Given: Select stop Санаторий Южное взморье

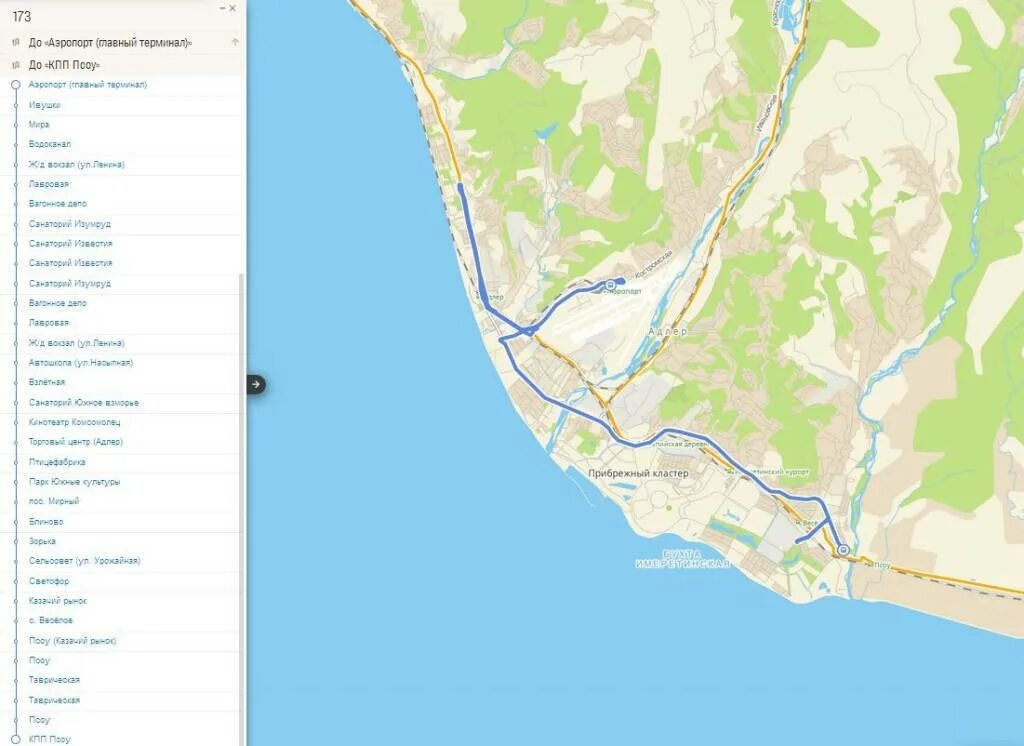Looking at the screenshot, I should click(84, 403).
